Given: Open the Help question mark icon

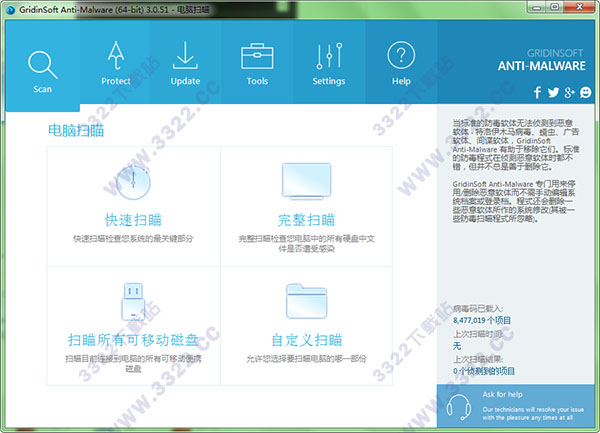Looking at the screenshot, I should point(401,55).
